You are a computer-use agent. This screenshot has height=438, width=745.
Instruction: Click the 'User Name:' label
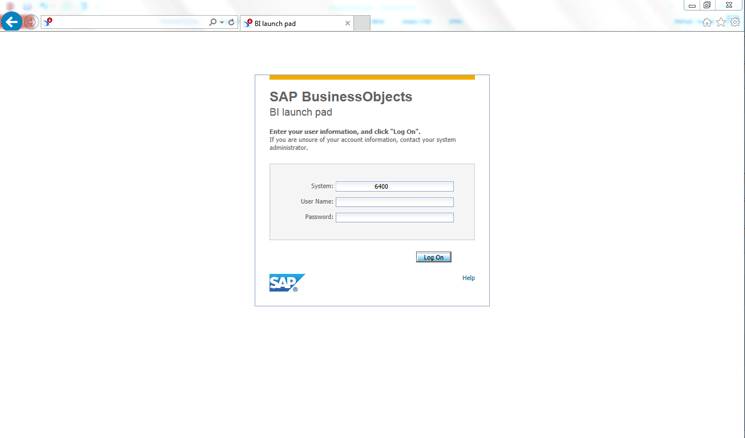[x=317, y=201]
